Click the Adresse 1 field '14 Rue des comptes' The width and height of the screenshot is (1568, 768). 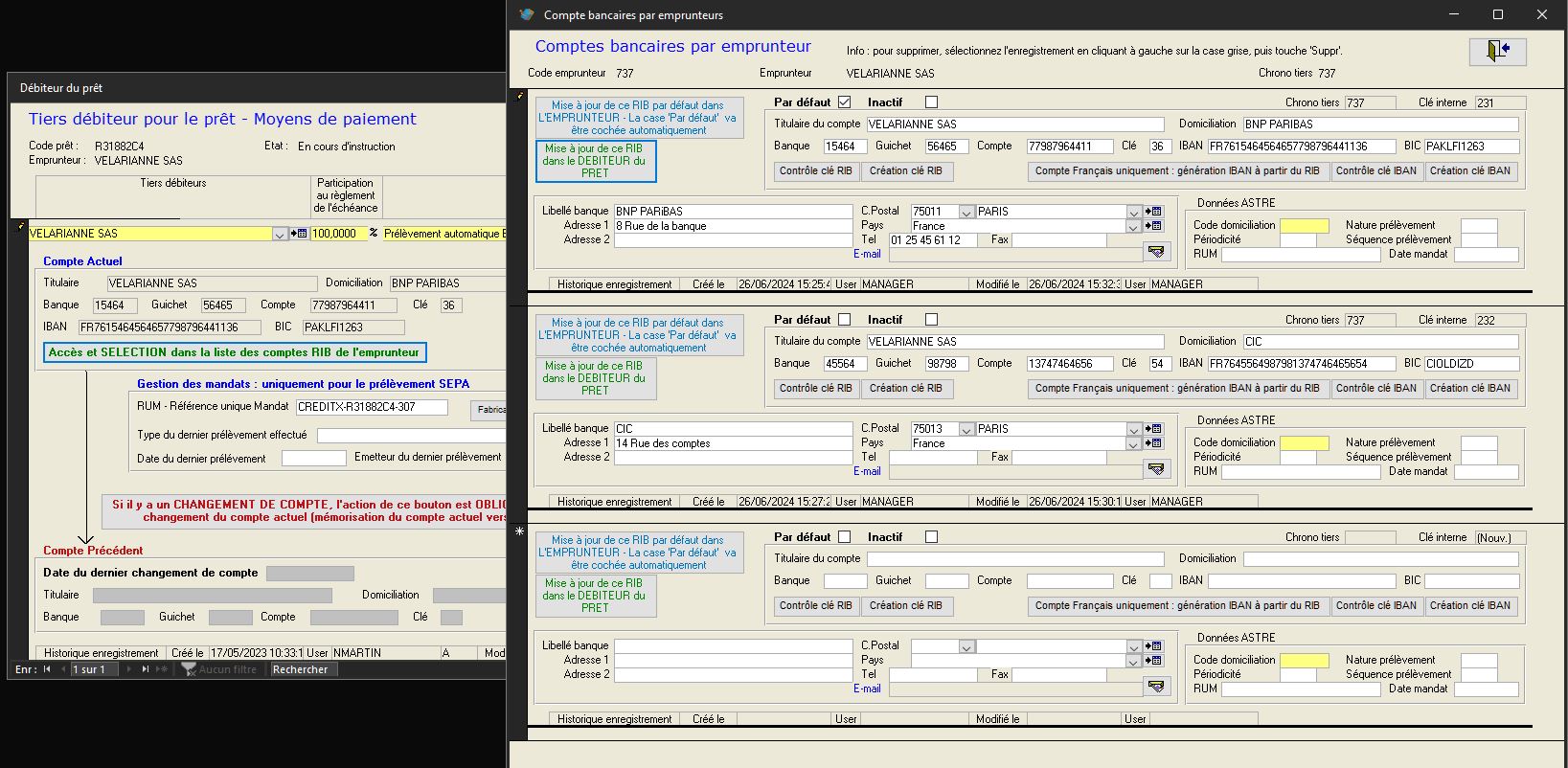pos(733,443)
